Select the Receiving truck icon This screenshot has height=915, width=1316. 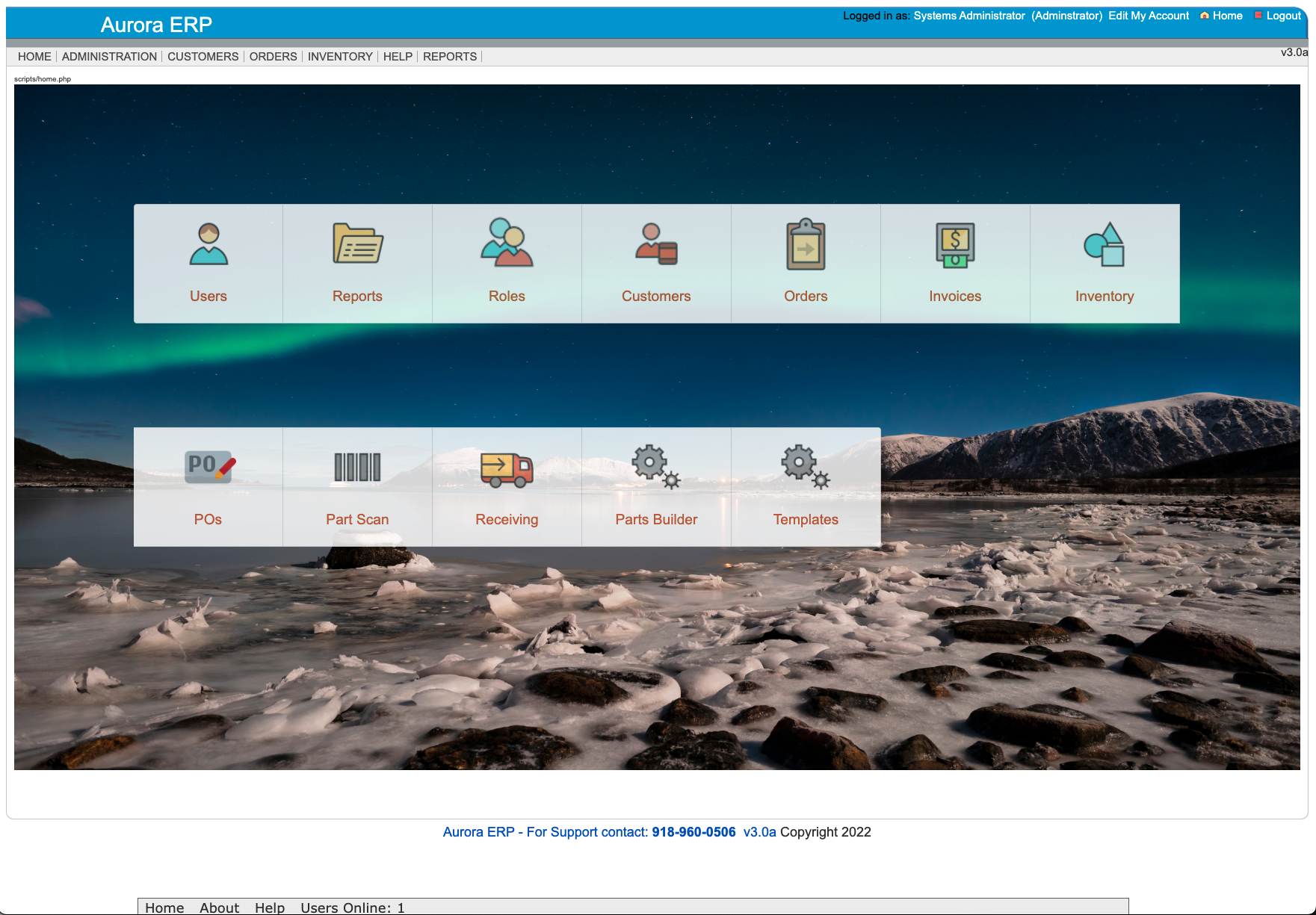(x=507, y=469)
